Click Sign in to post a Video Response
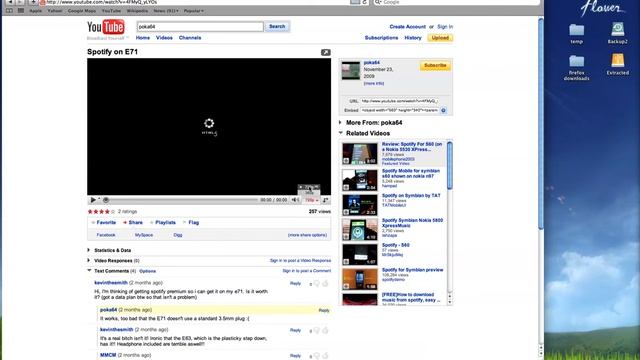The image size is (640, 360). [300, 260]
